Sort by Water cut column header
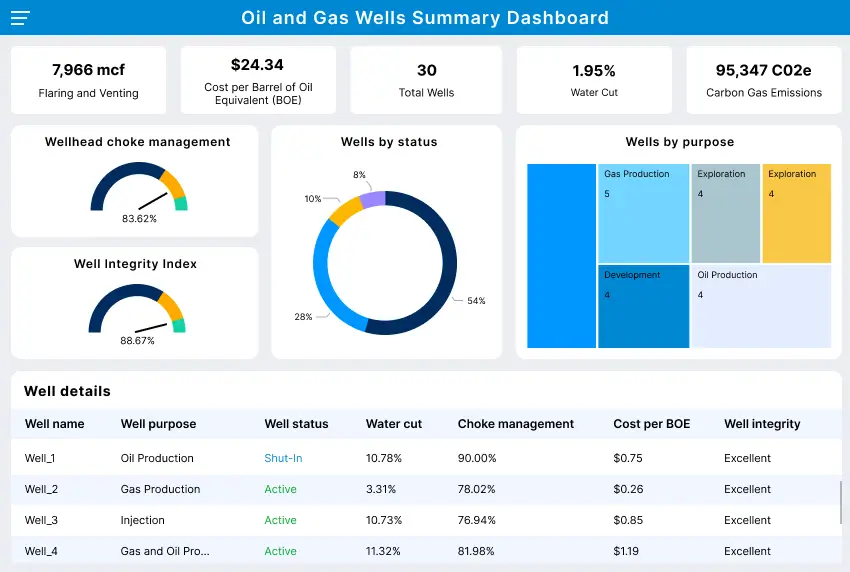Screen dimensions: 850x572 394,424
